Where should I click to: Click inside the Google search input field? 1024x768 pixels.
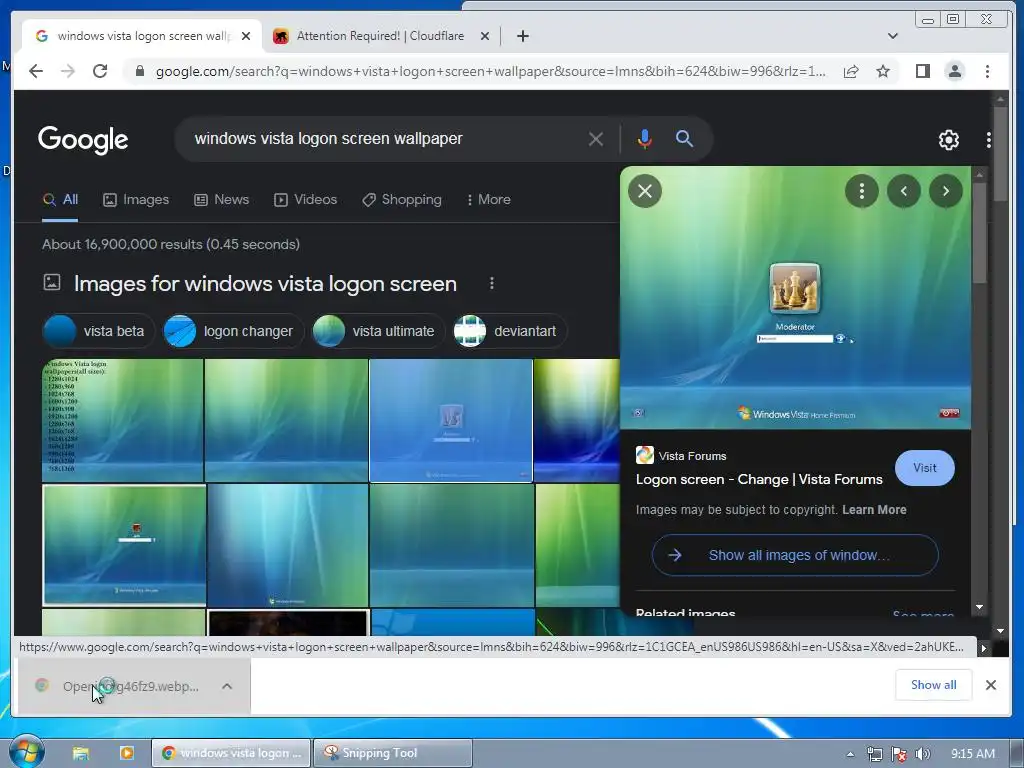[x=385, y=138]
